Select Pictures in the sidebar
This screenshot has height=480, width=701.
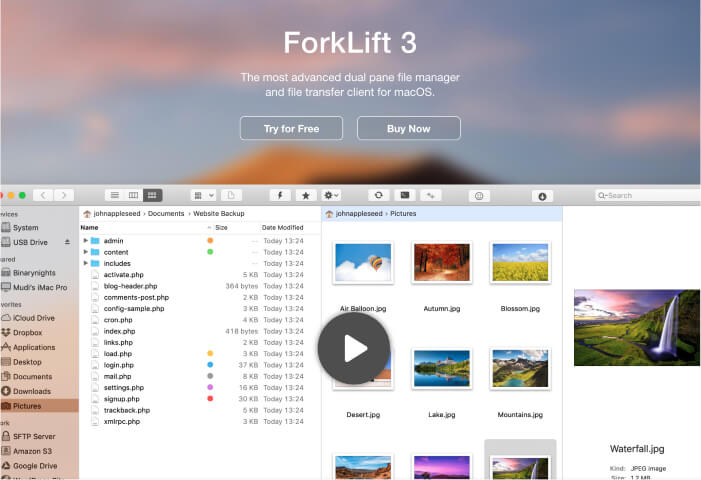pyautogui.click(x=39, y=406)
